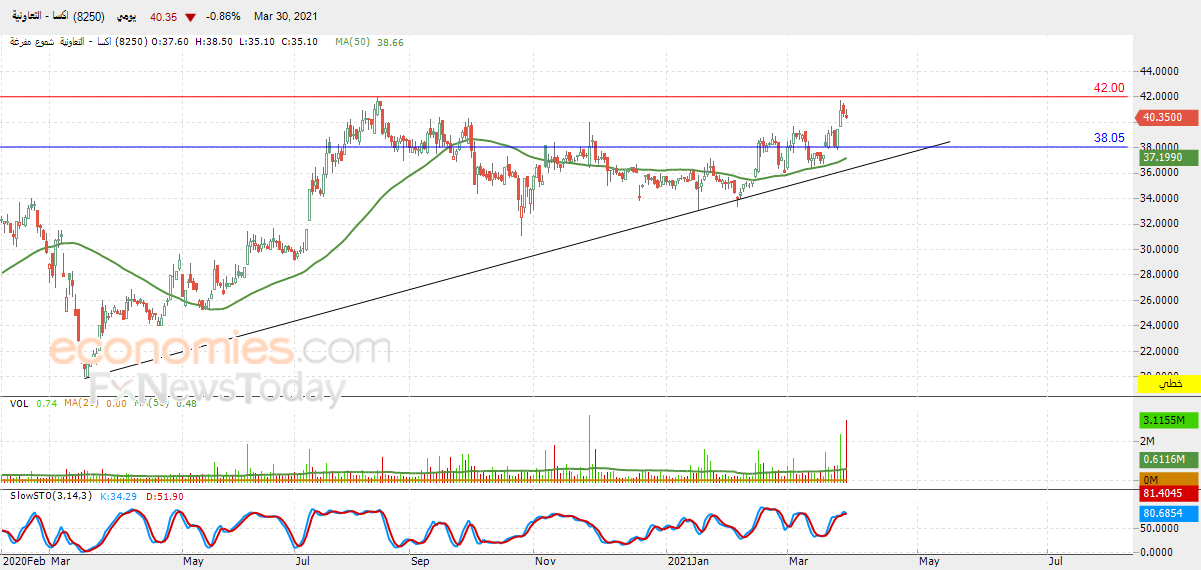
Task: Click the yellow خطي scale label
Action: point(1168,383)
